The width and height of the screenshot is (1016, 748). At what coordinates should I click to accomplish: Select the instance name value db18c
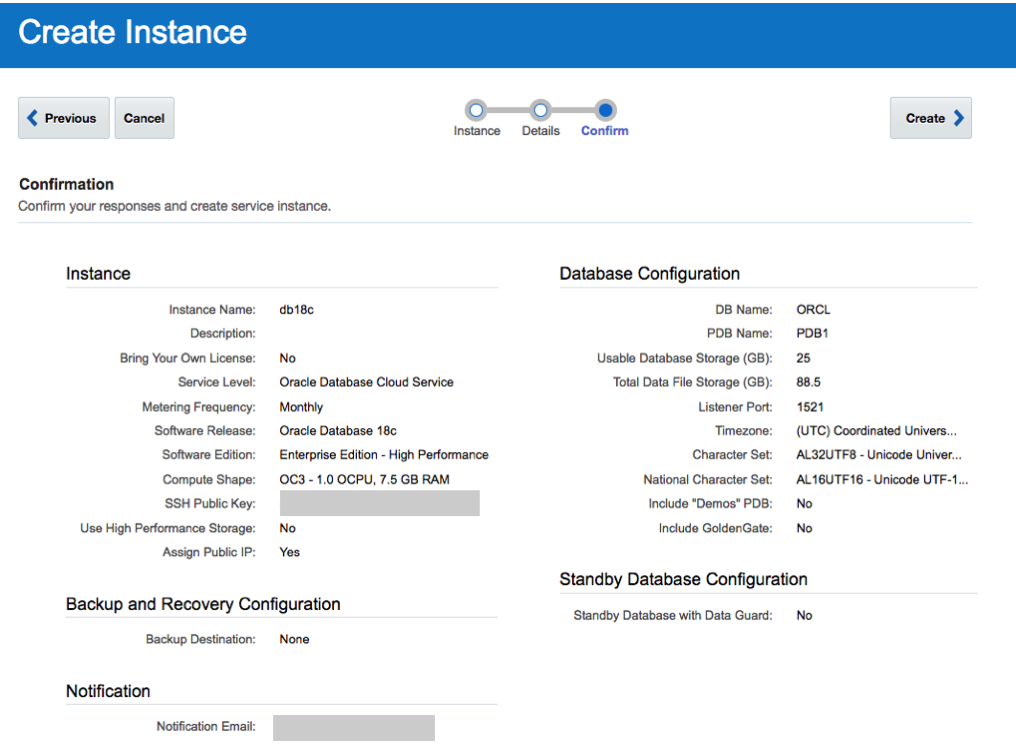[x=297, y=310]
